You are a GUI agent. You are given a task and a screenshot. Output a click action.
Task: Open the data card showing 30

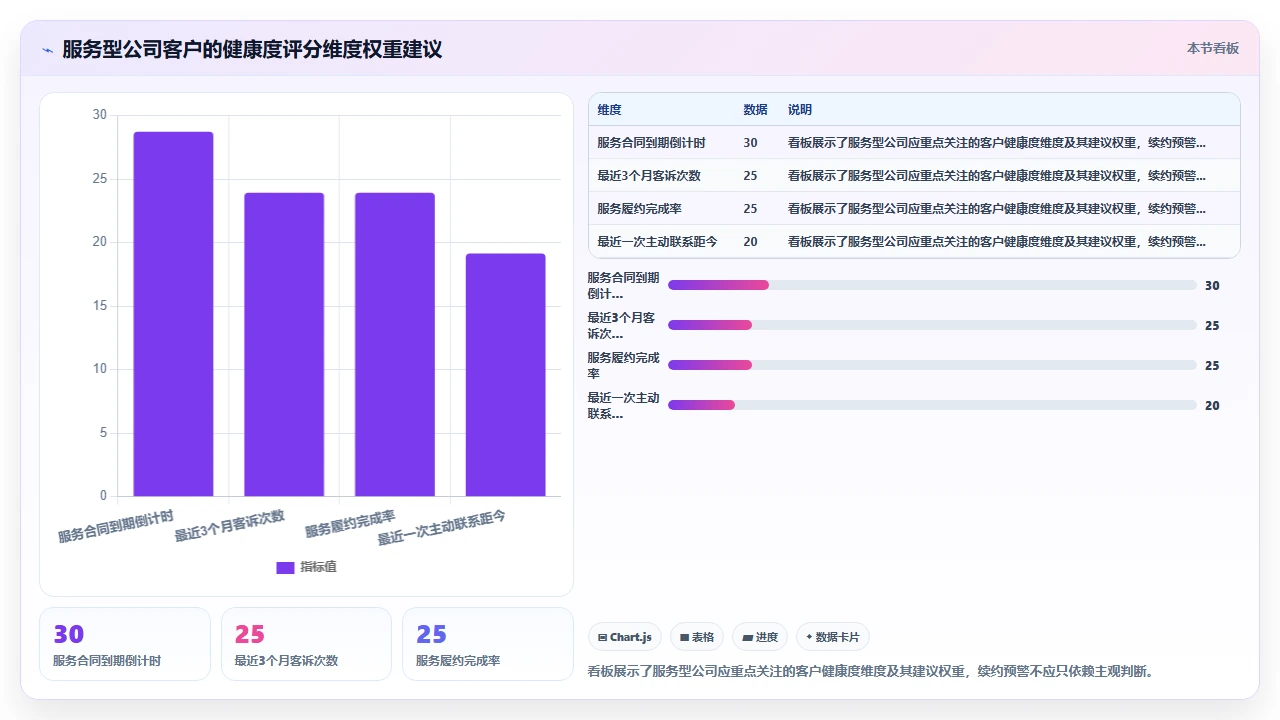125,644
